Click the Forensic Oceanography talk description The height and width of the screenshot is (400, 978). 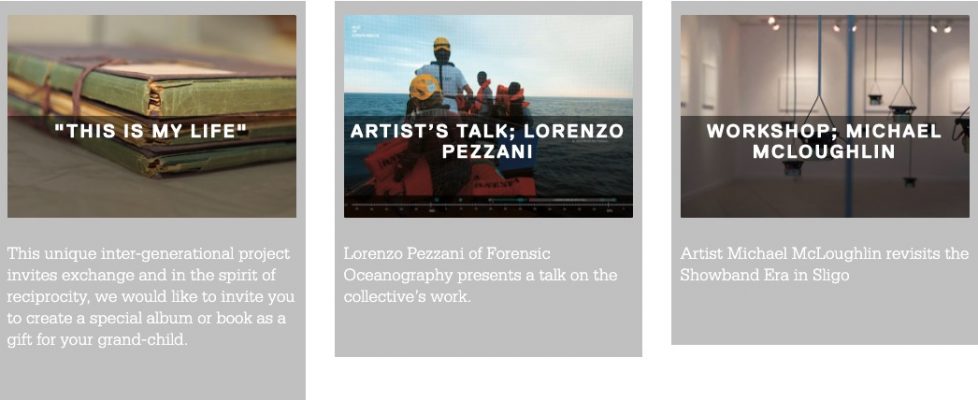pyautogui.click(x=480, y=275)
